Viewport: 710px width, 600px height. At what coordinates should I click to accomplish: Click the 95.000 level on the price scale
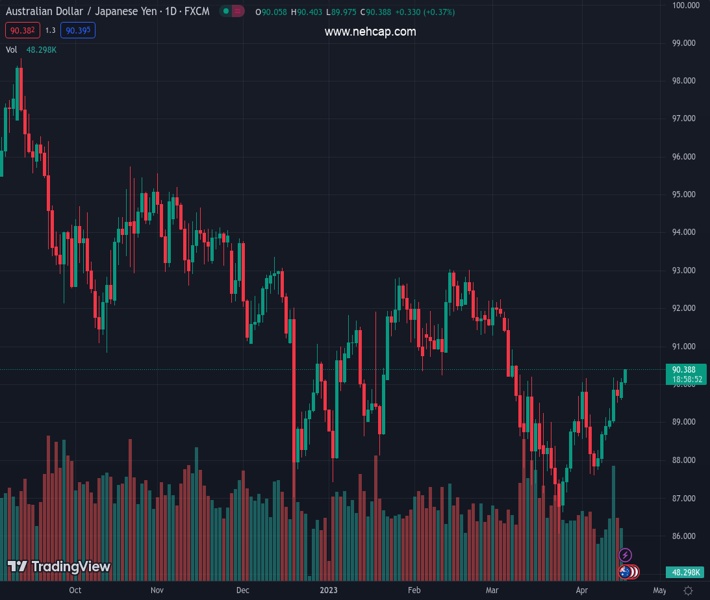(684, 195)
